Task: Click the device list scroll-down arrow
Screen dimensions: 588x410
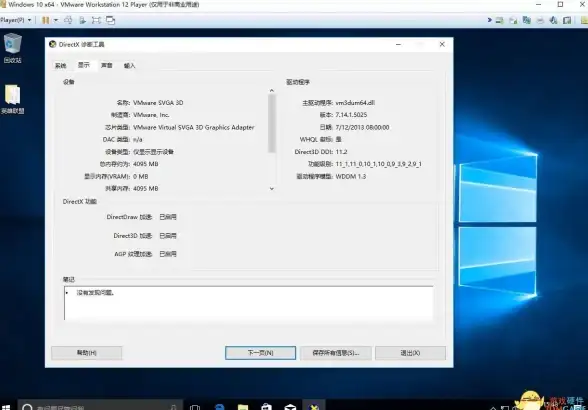Action: click(272, 189)
